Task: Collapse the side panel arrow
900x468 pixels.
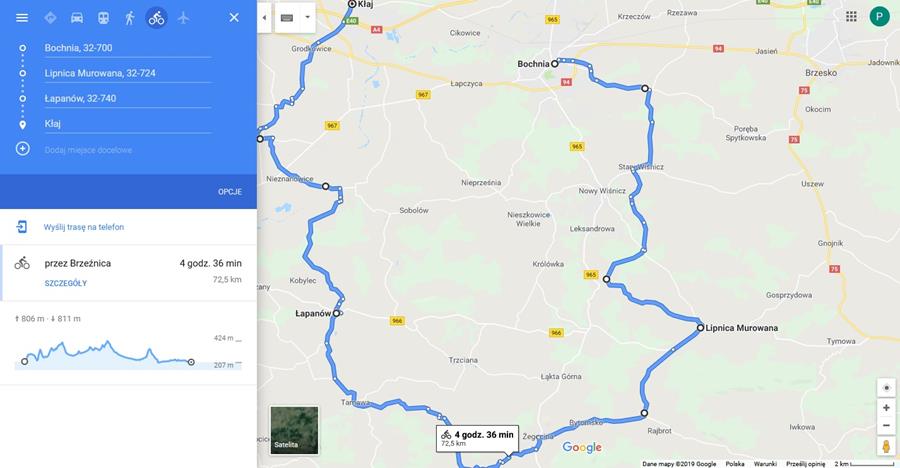Action: tap(264, 18)
